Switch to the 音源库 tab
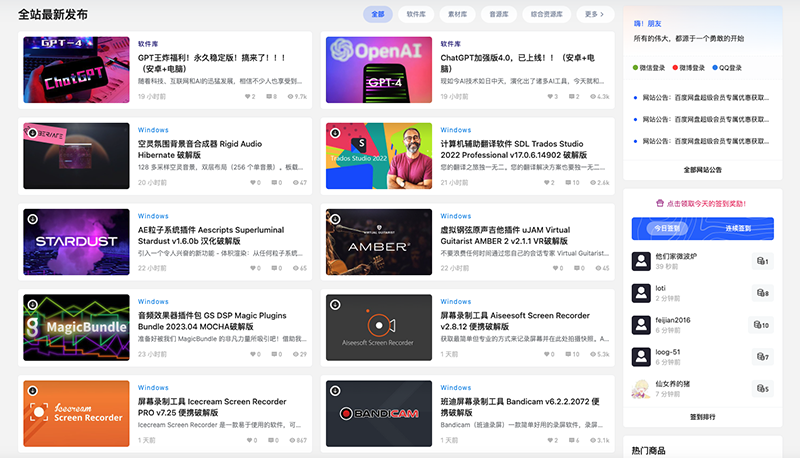 pos(498,14)
